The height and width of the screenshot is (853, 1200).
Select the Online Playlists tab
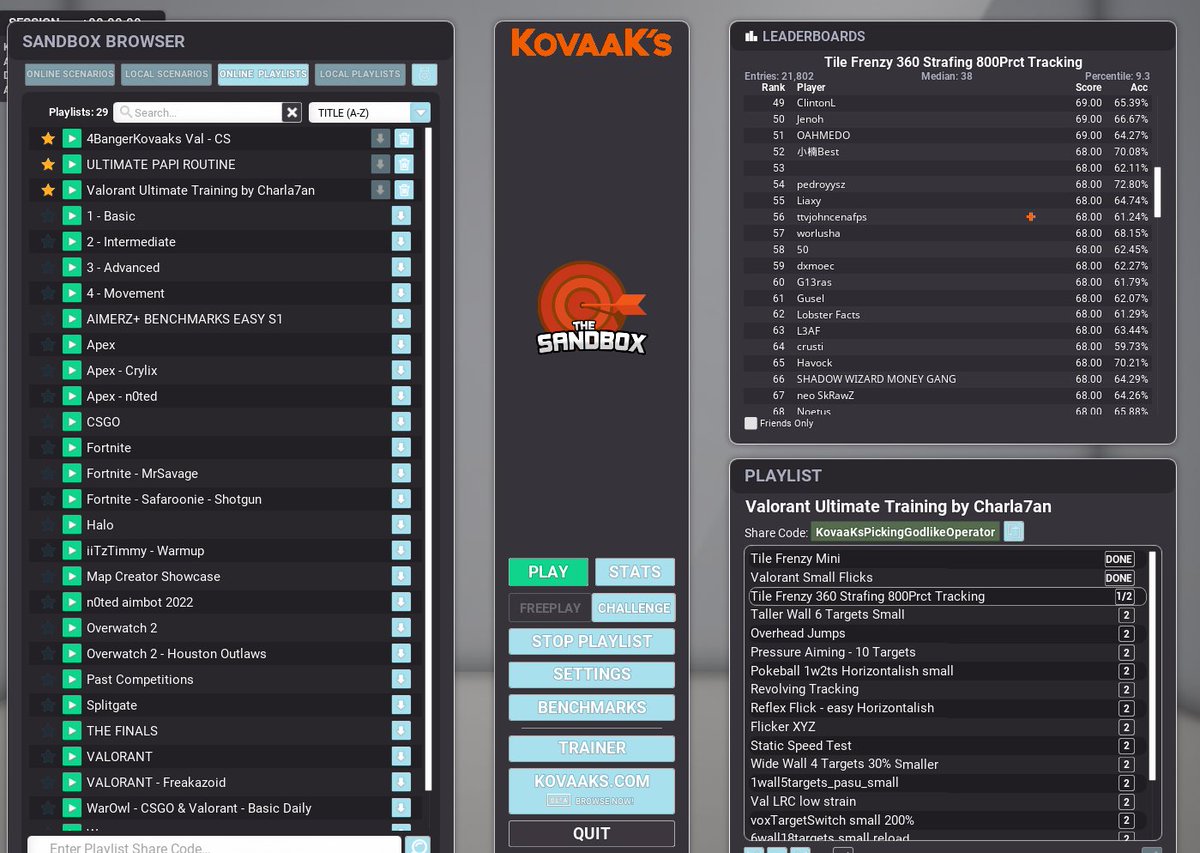263,74
